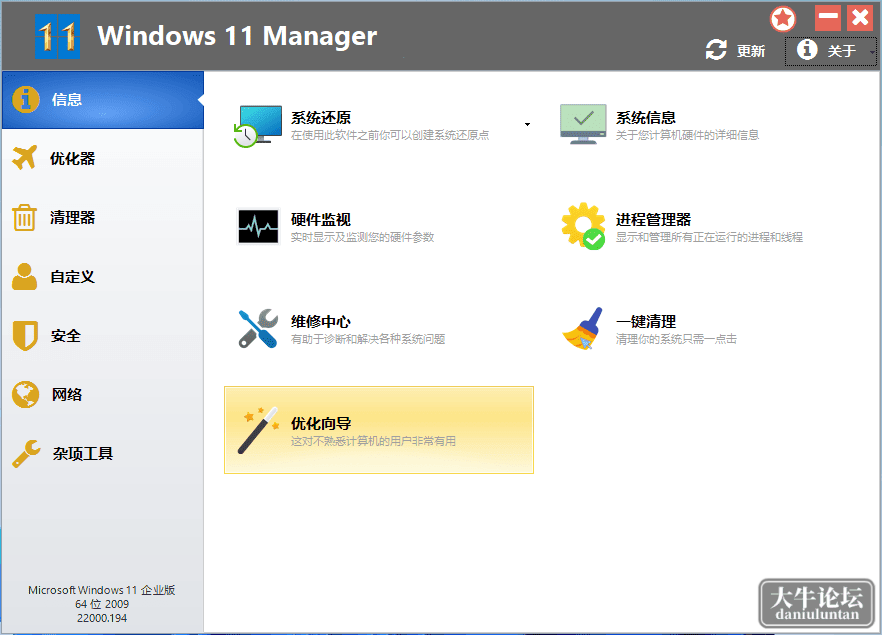
Task: Click the 系统还原 description text
Action: 390,135
